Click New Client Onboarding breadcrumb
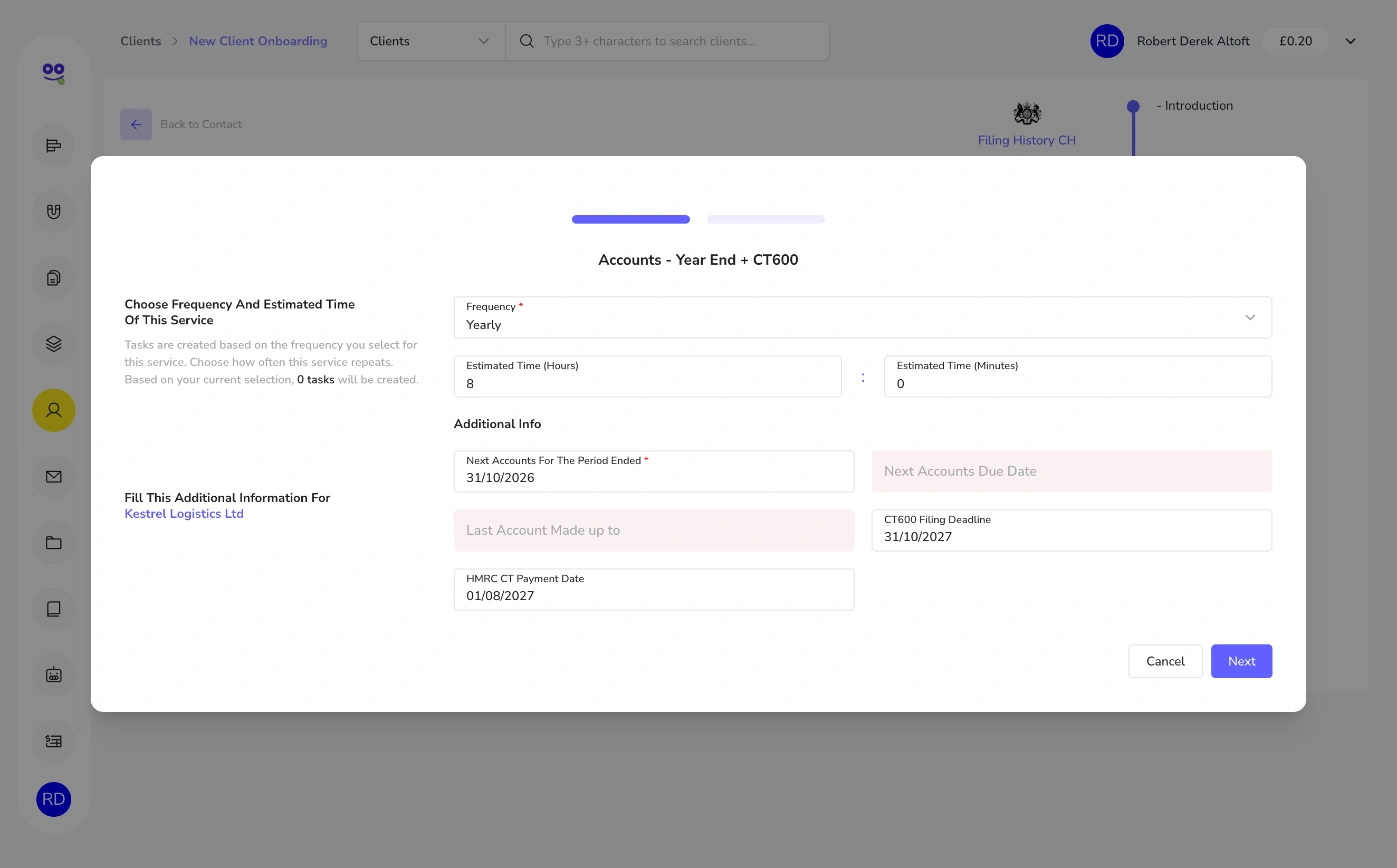The width and height of the screenshot is (1397, 868). [x=258, y=41]
